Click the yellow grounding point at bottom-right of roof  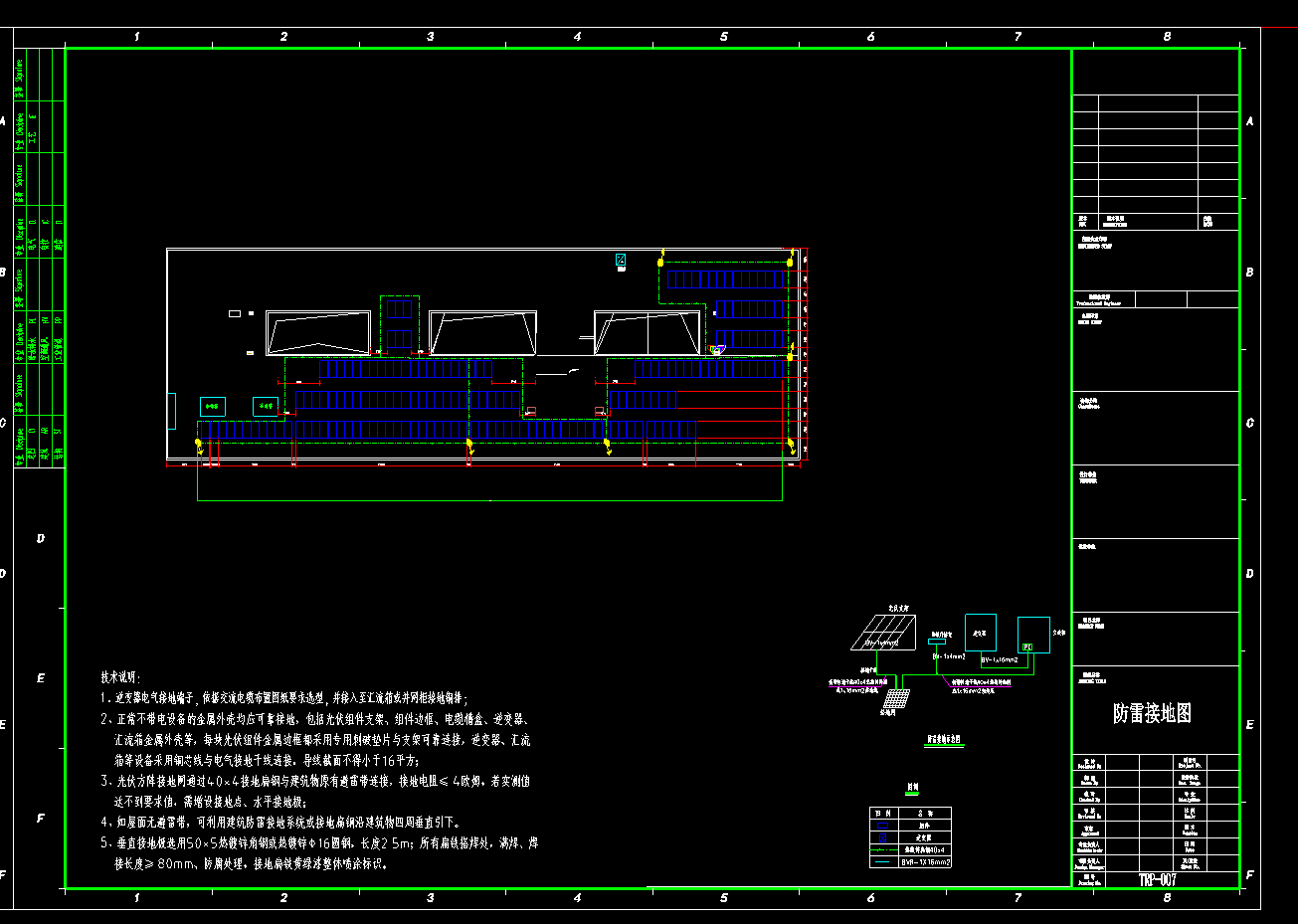tap(791, 445)
